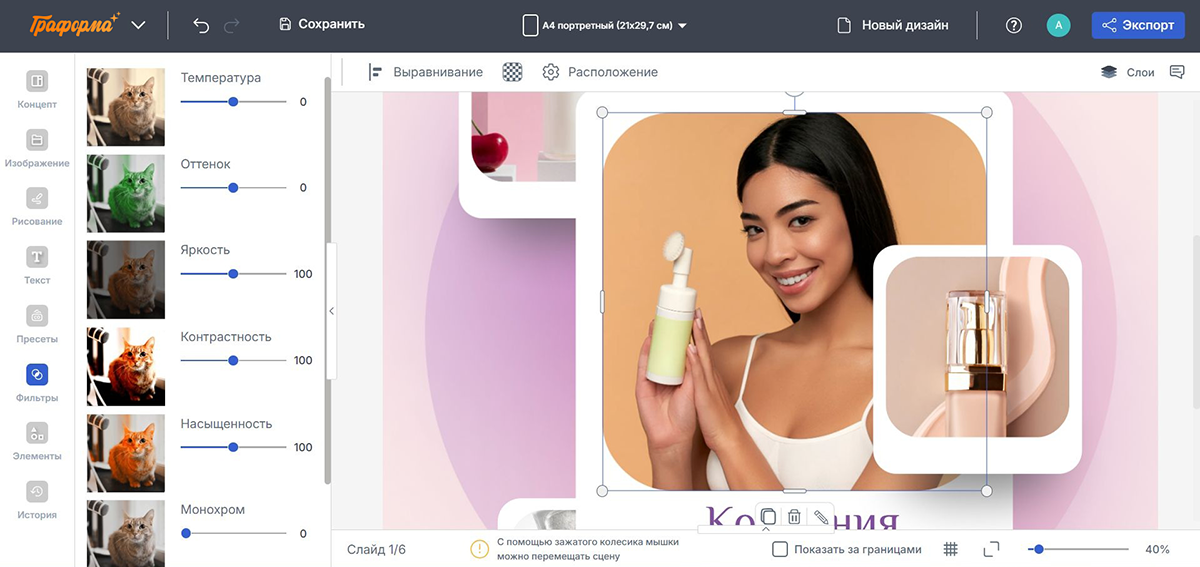Open the help question mark

[1014, 25]
